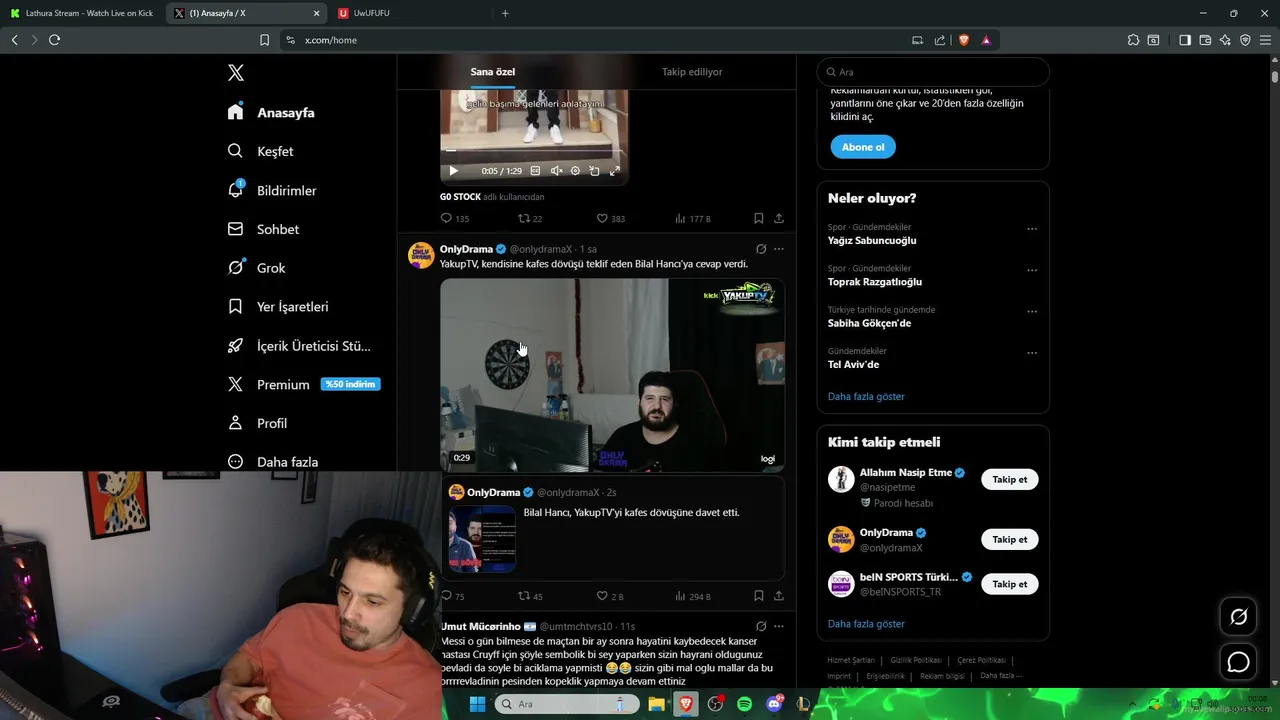
Task: Expand Daha fazla sidebar menu
Action: point(272,462)
